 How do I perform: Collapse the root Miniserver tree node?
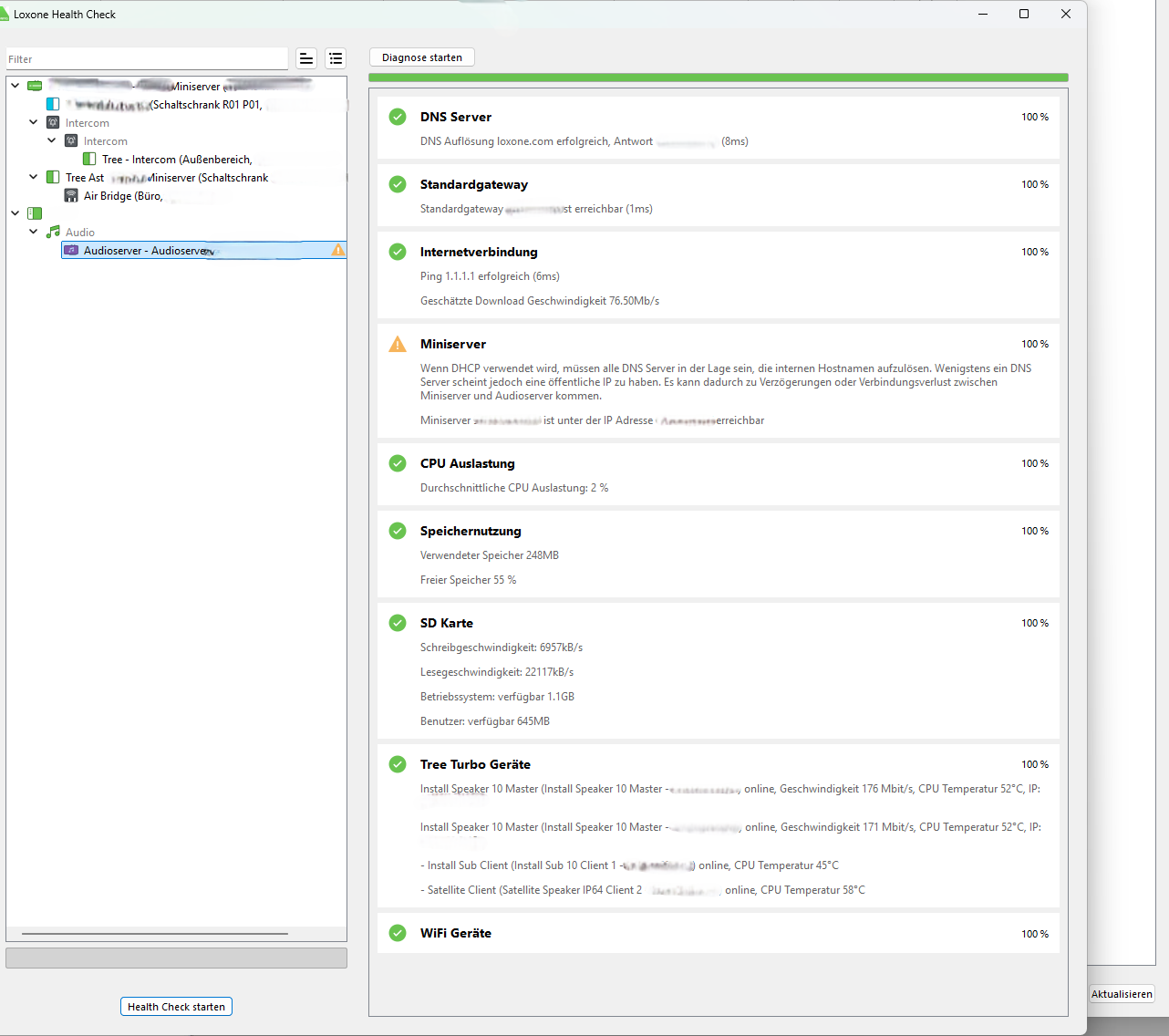[x=16, y=86]
